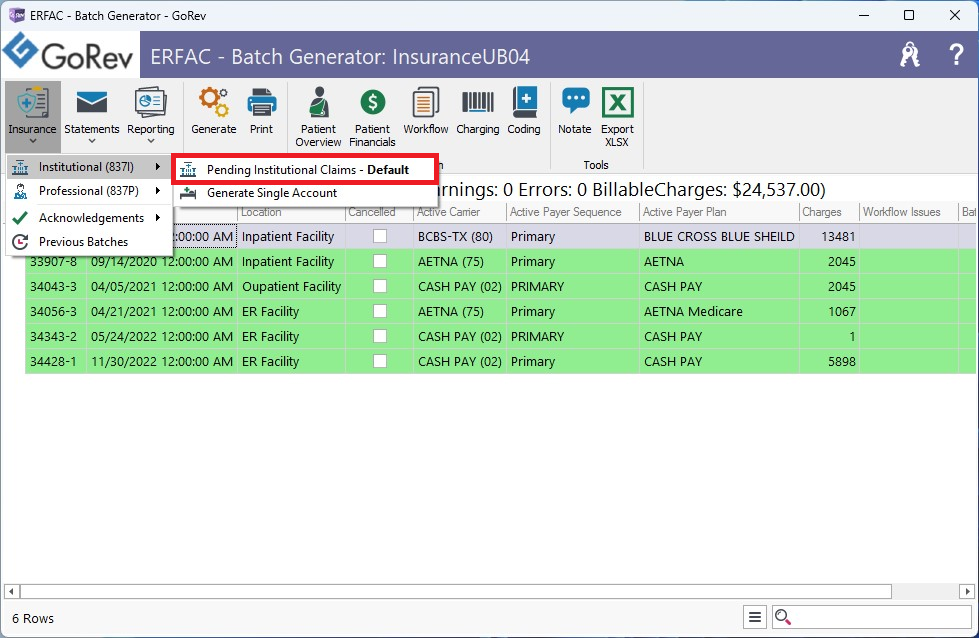The width and height of the screenshot is (979, 638).
Task: Click the AETNA Medicare plan cell
Action: point(719,312)
